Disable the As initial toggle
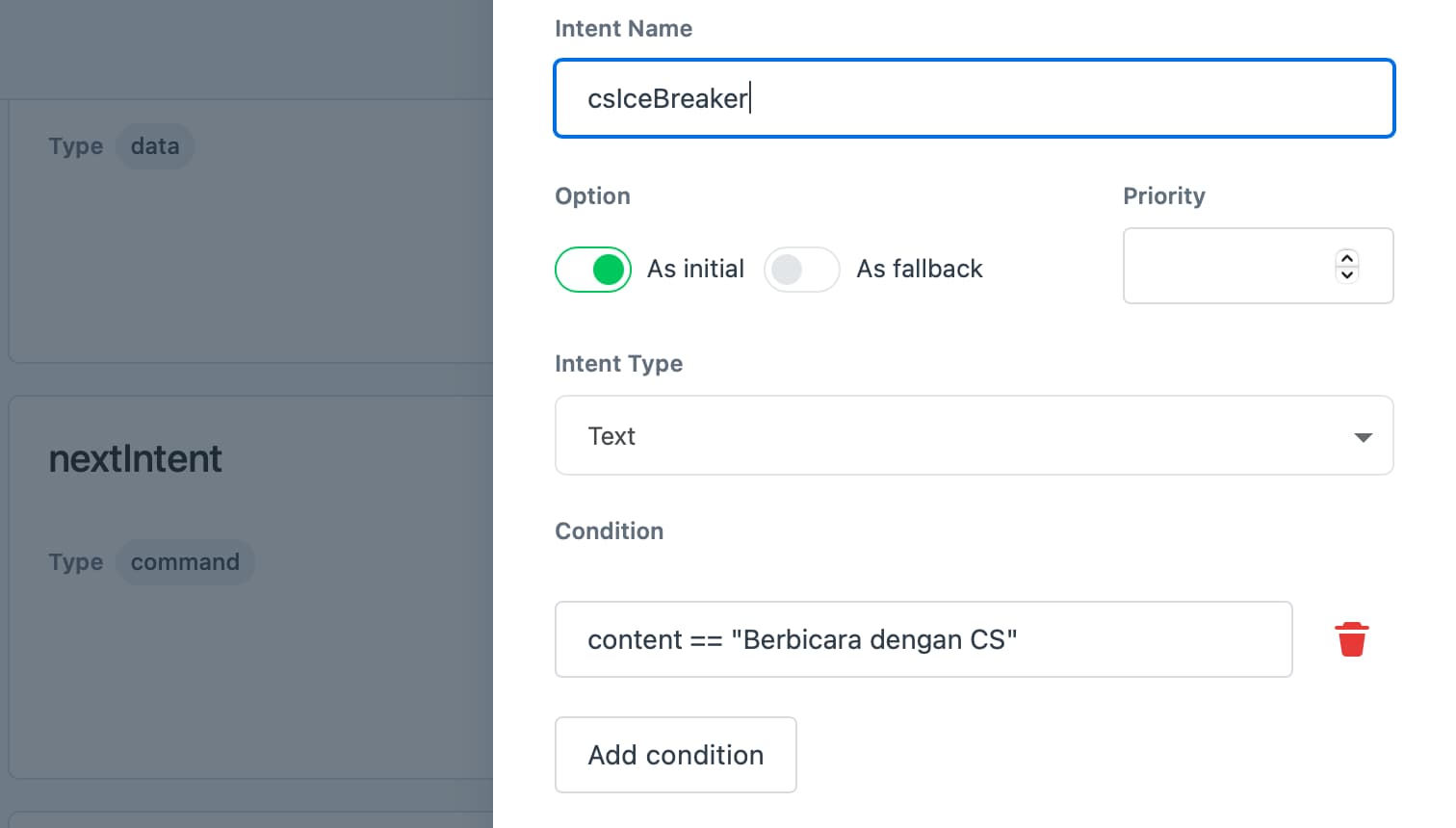The image size is (1456, 828). [593, 270]
